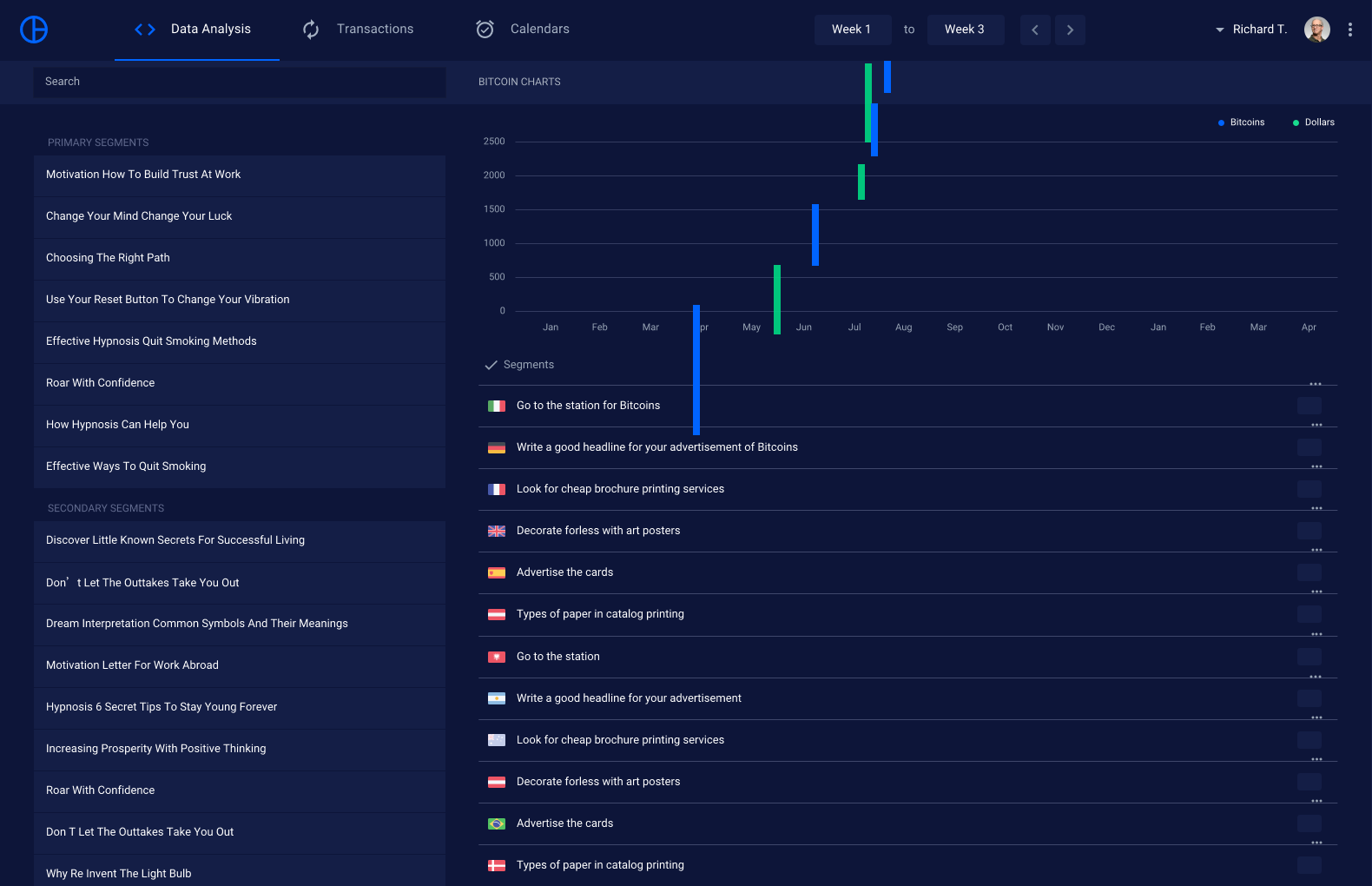Click the flag beside Types of paper, Austrian row
1372x886 pixels.
[x=497, y=614]
